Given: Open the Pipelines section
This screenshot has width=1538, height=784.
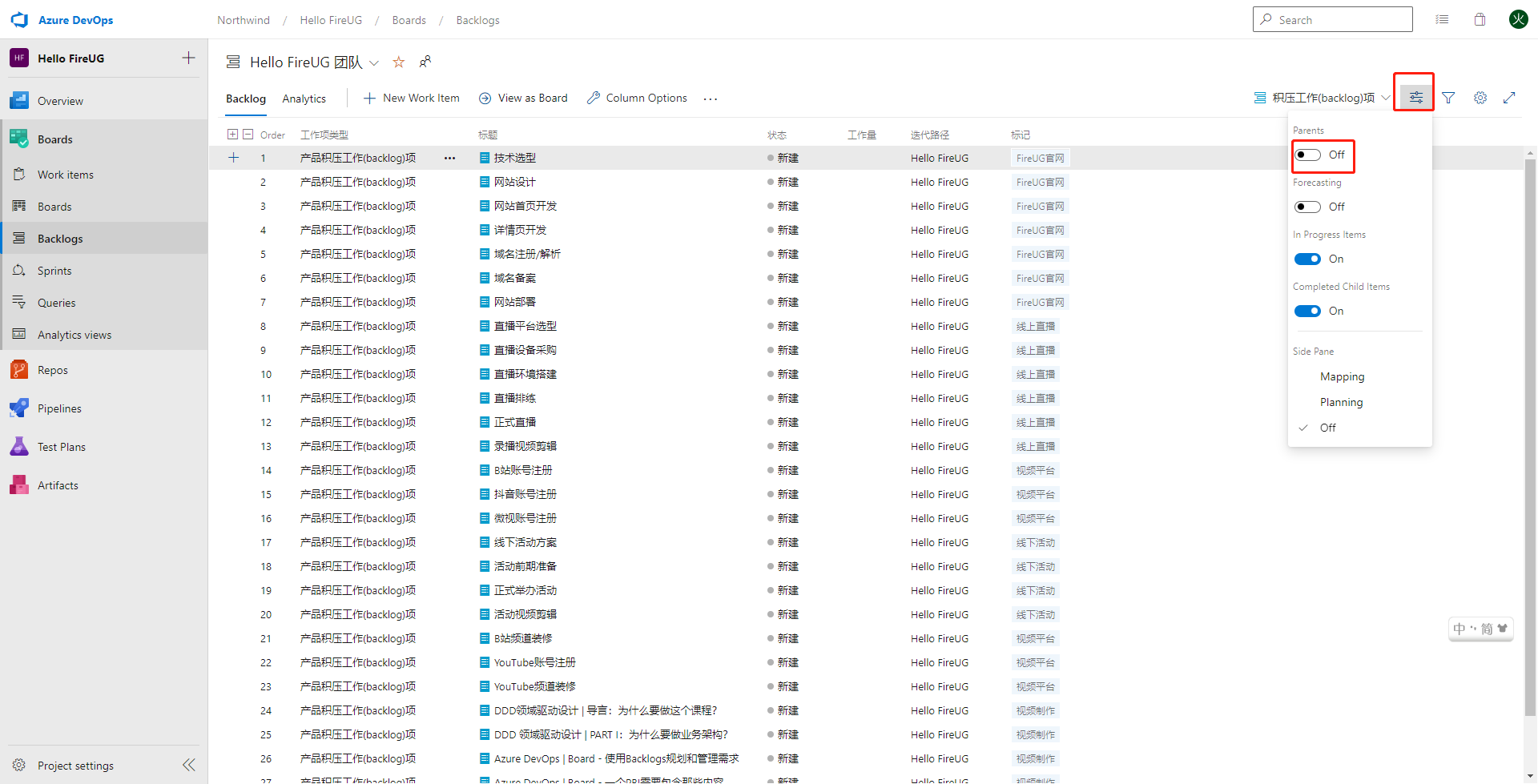Looking at the screenshot, I should tap(60, 408).
